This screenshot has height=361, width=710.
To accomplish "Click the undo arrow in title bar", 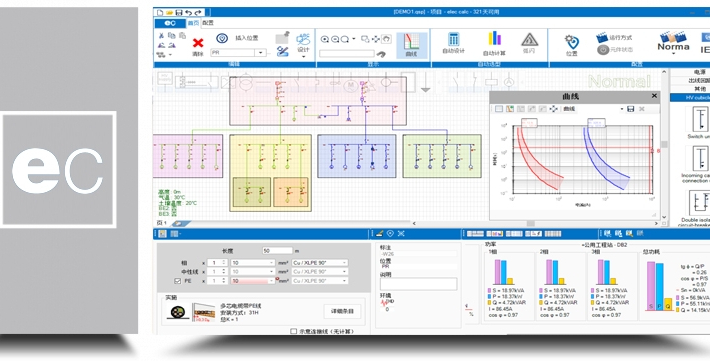I will click(189, 12).
